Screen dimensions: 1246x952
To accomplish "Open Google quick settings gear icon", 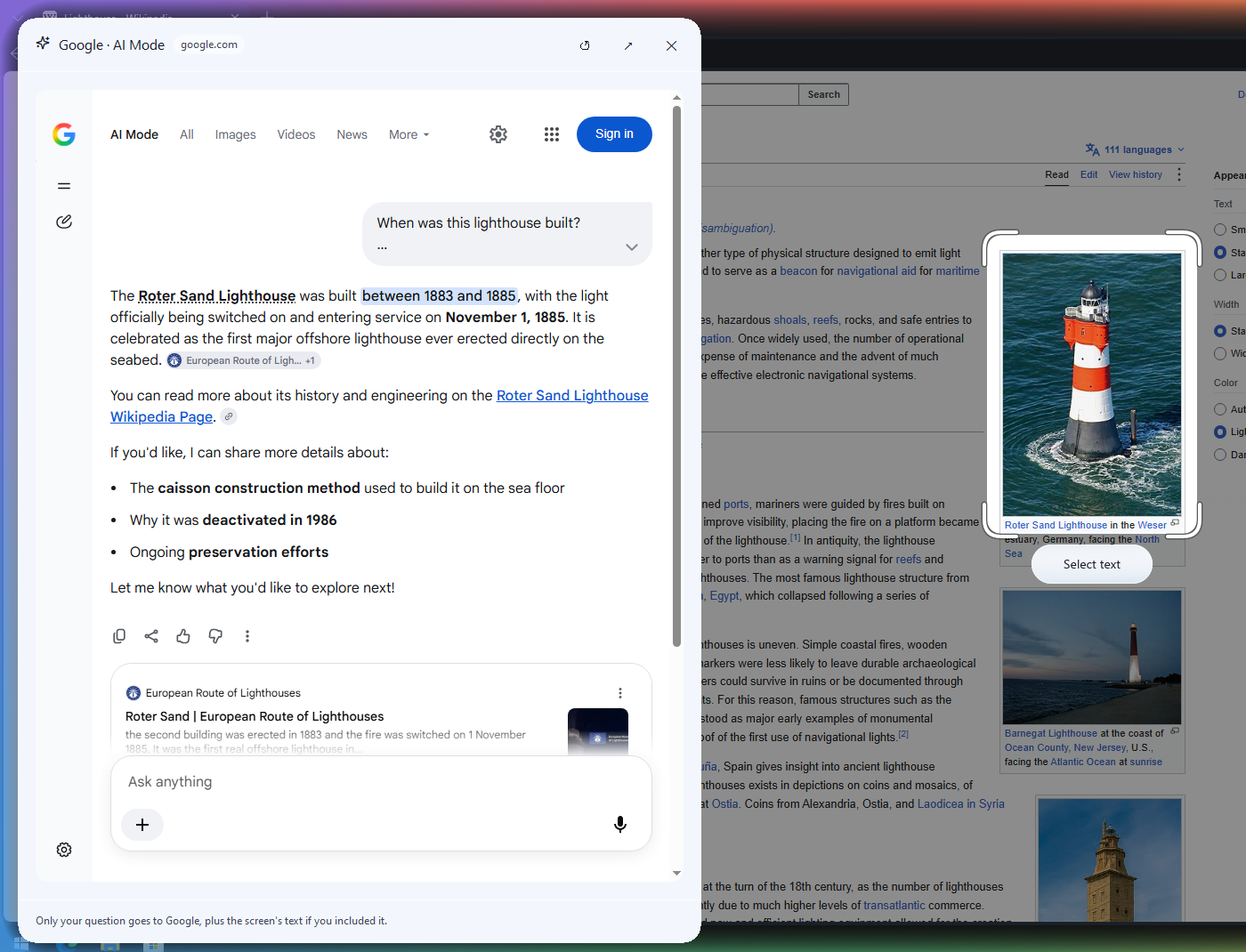I will tap(498, 134).
